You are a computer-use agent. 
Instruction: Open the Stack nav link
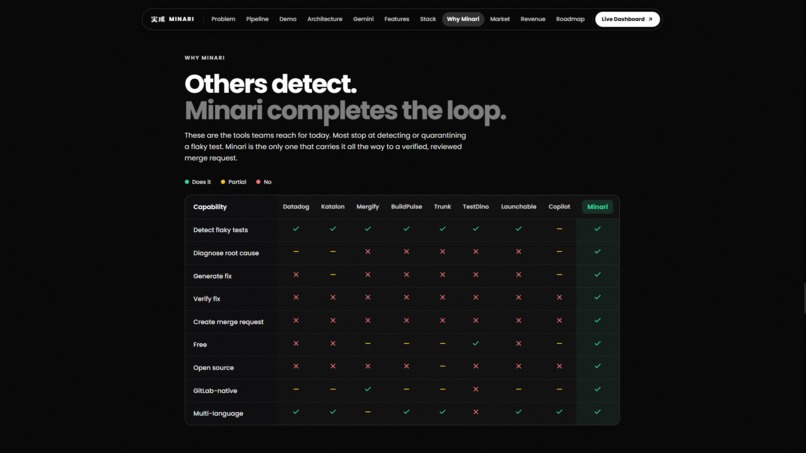coord(428,19)
